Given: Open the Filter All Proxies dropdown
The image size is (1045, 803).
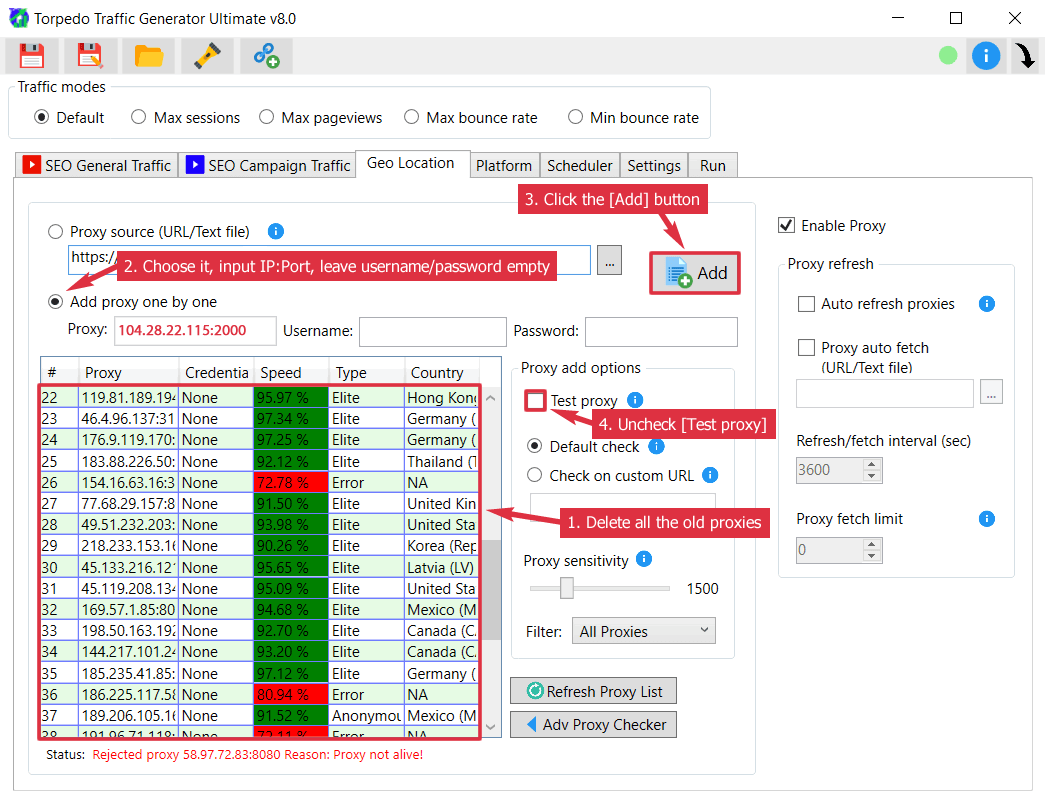Looking at the screenshot, I should coord(643,631).
